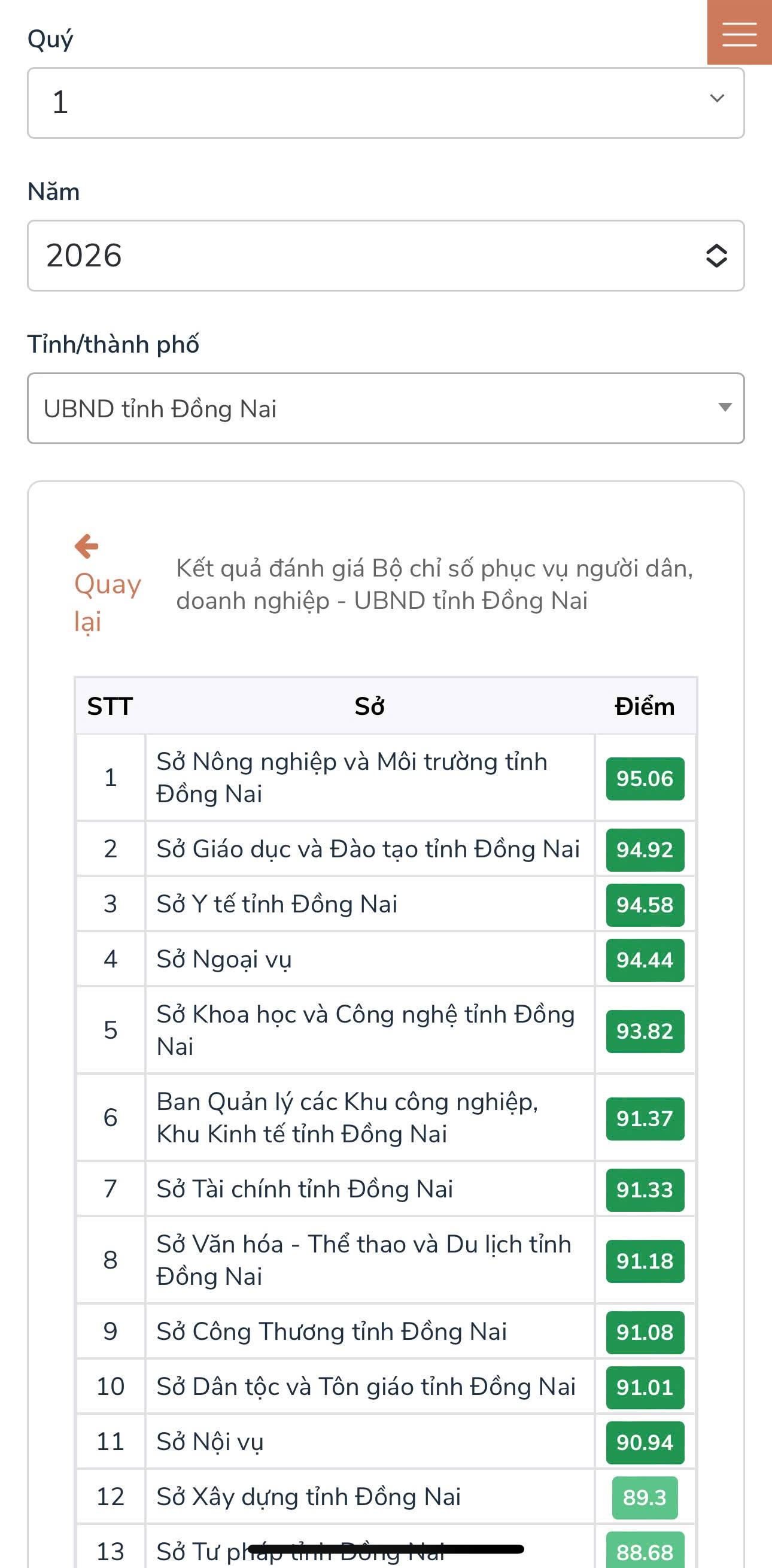Select Sở Công Thương tỉnh Đồng Nai
The height and width of the screenshot is (1568, 772).
[x=332, y=1332]
